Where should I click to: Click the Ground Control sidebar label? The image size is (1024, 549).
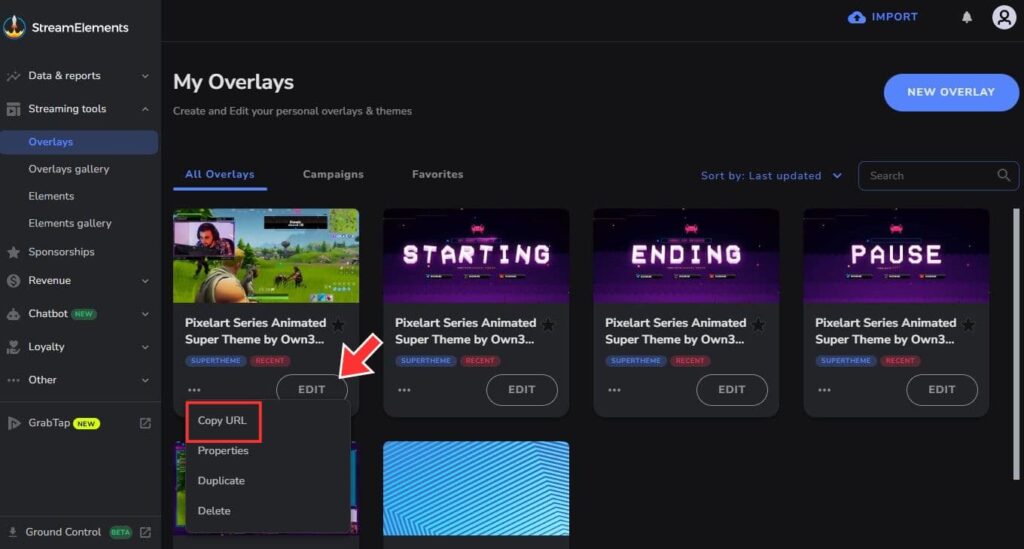(x=63, y=532)
